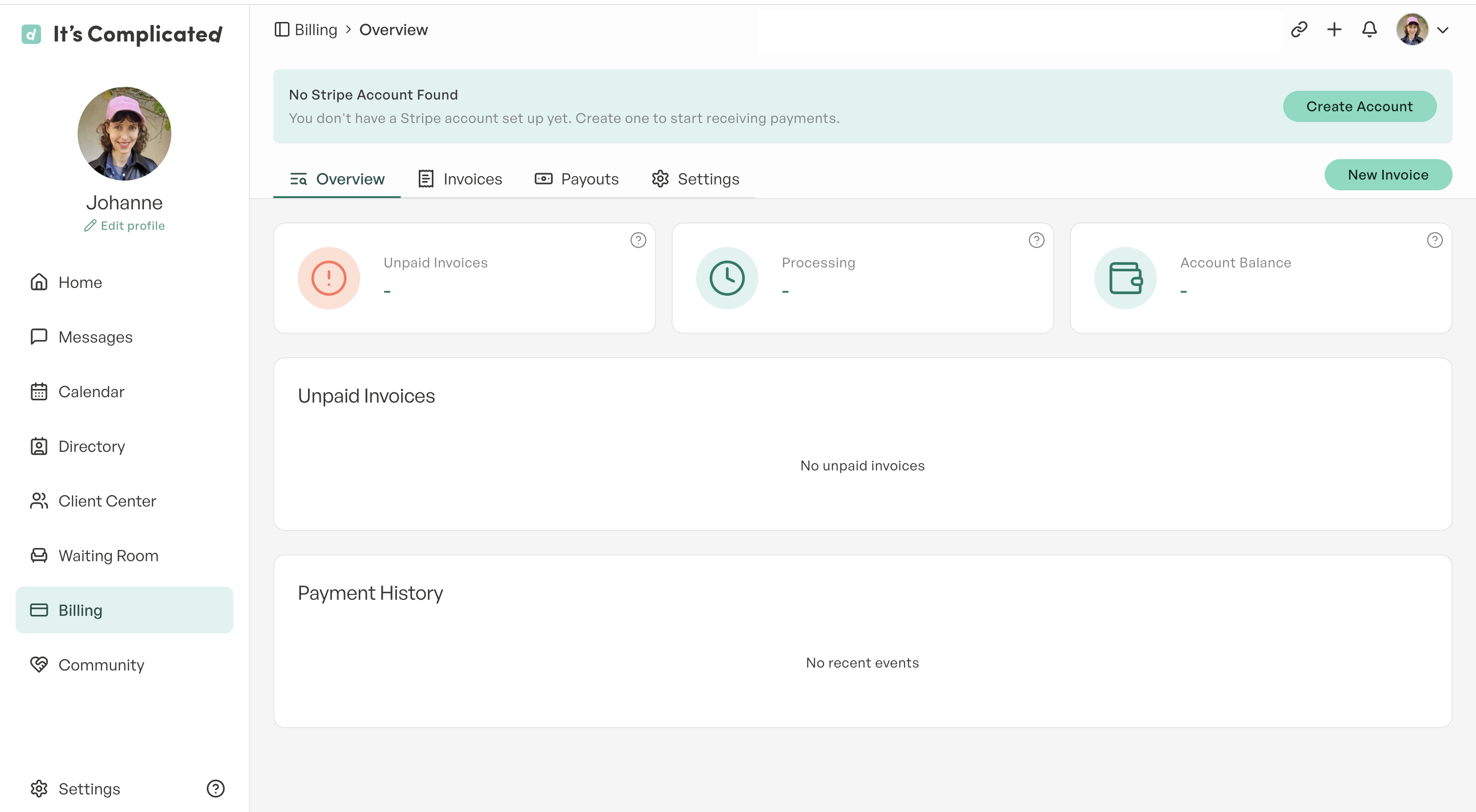Click the Payment History heading

[370, 593]
